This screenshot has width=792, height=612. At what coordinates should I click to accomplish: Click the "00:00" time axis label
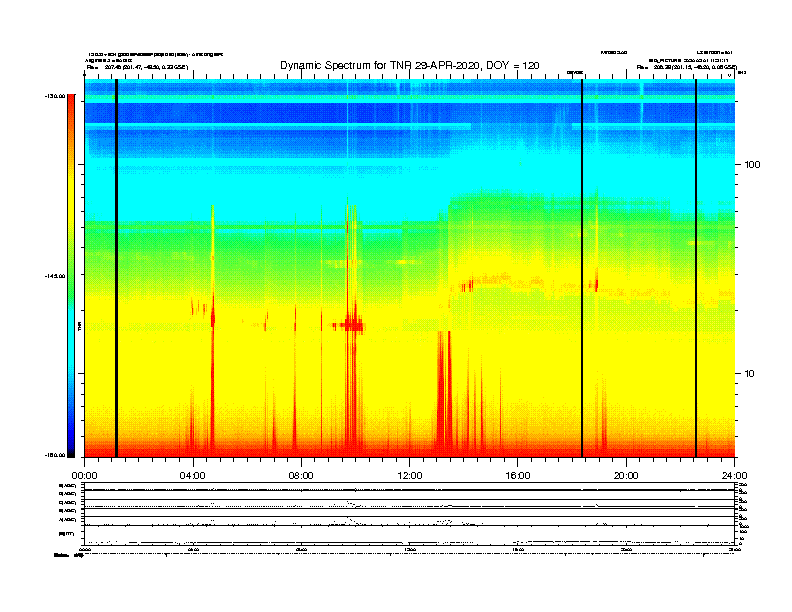(84, 476)
